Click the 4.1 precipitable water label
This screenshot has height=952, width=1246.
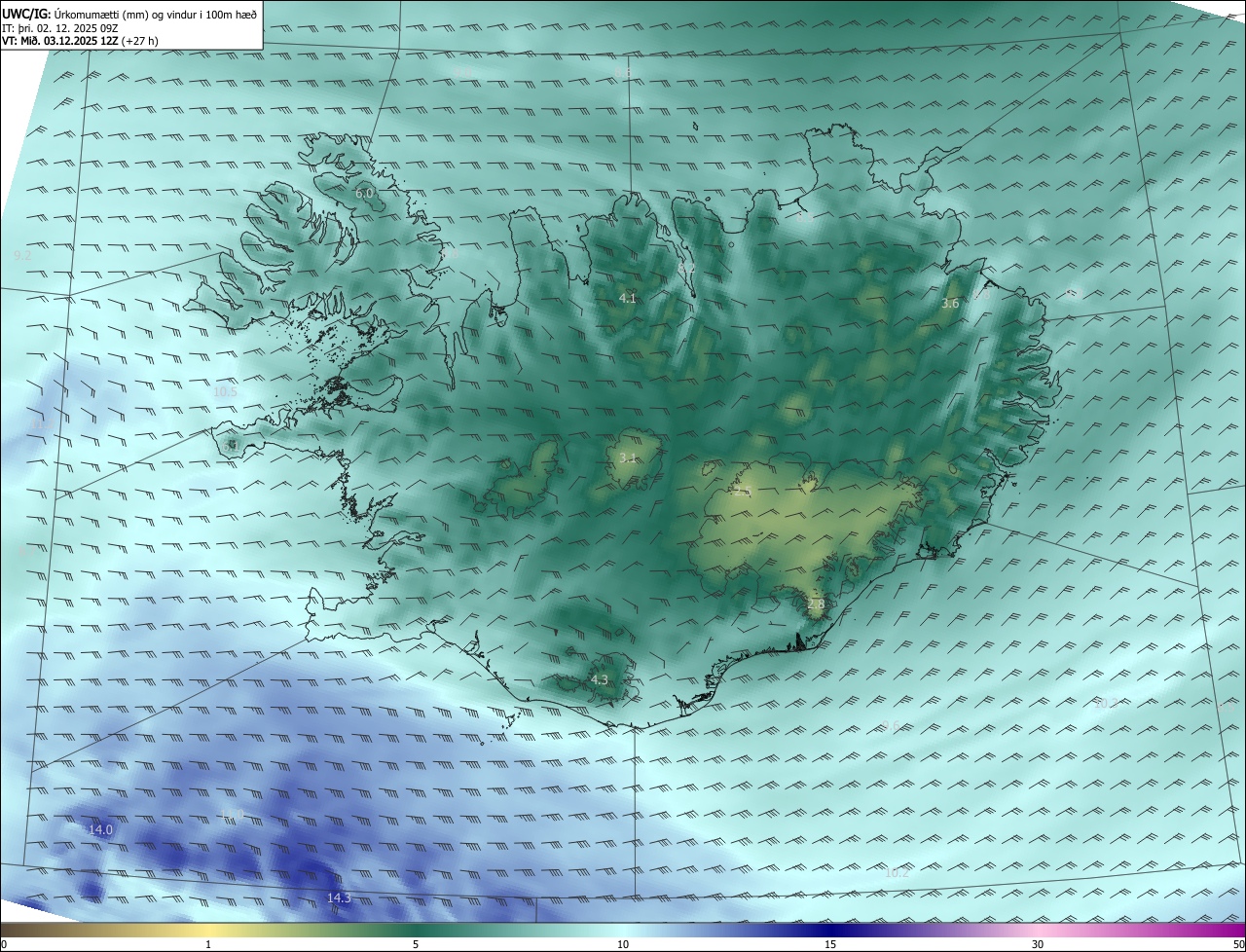[628, 299]
